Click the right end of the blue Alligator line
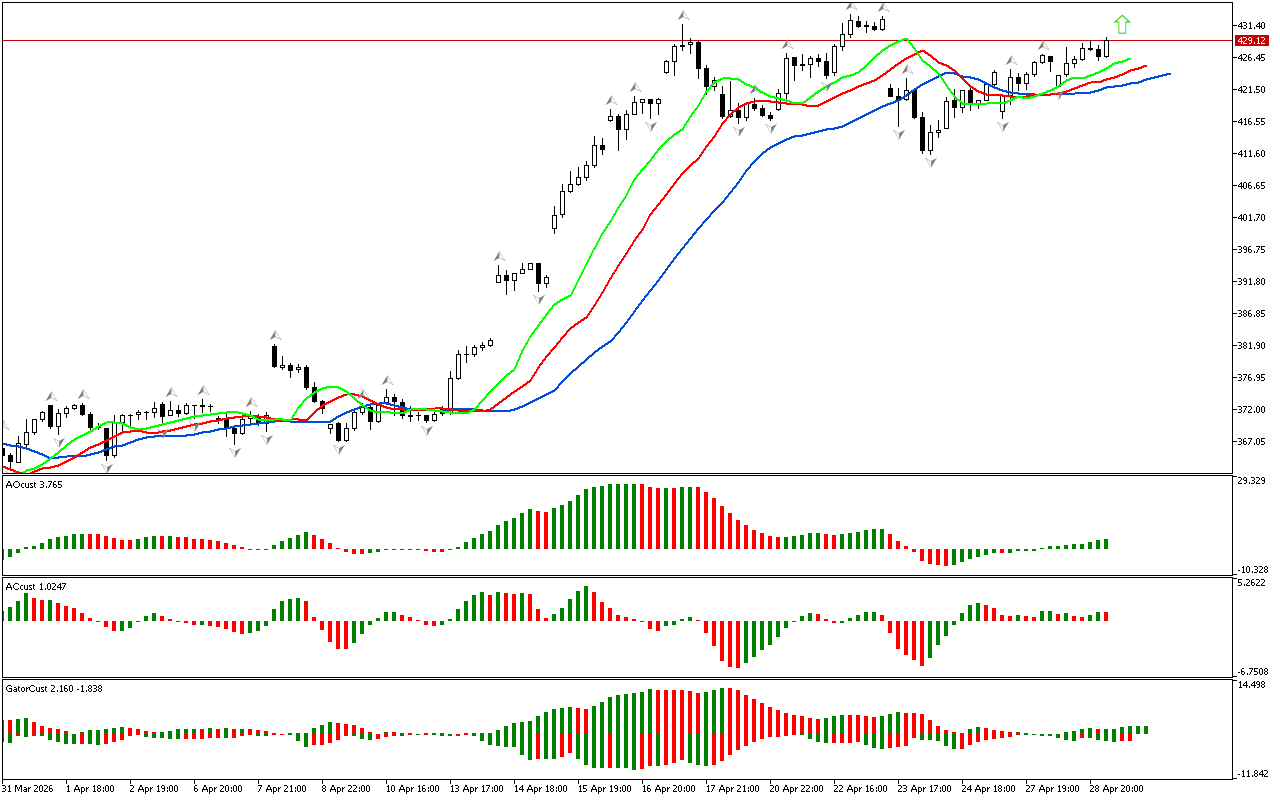Viewport: 1280px width, 800px height. coord(1168,74)
